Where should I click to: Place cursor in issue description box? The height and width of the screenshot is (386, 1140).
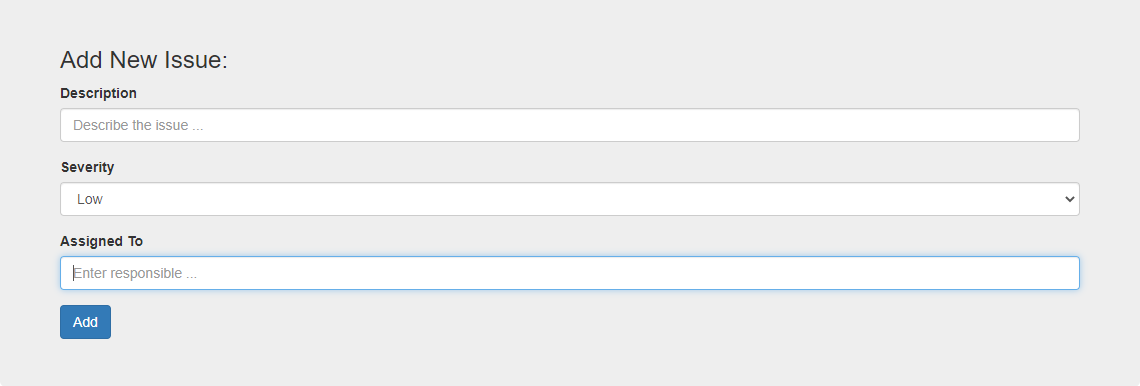(x=569, y=125)
